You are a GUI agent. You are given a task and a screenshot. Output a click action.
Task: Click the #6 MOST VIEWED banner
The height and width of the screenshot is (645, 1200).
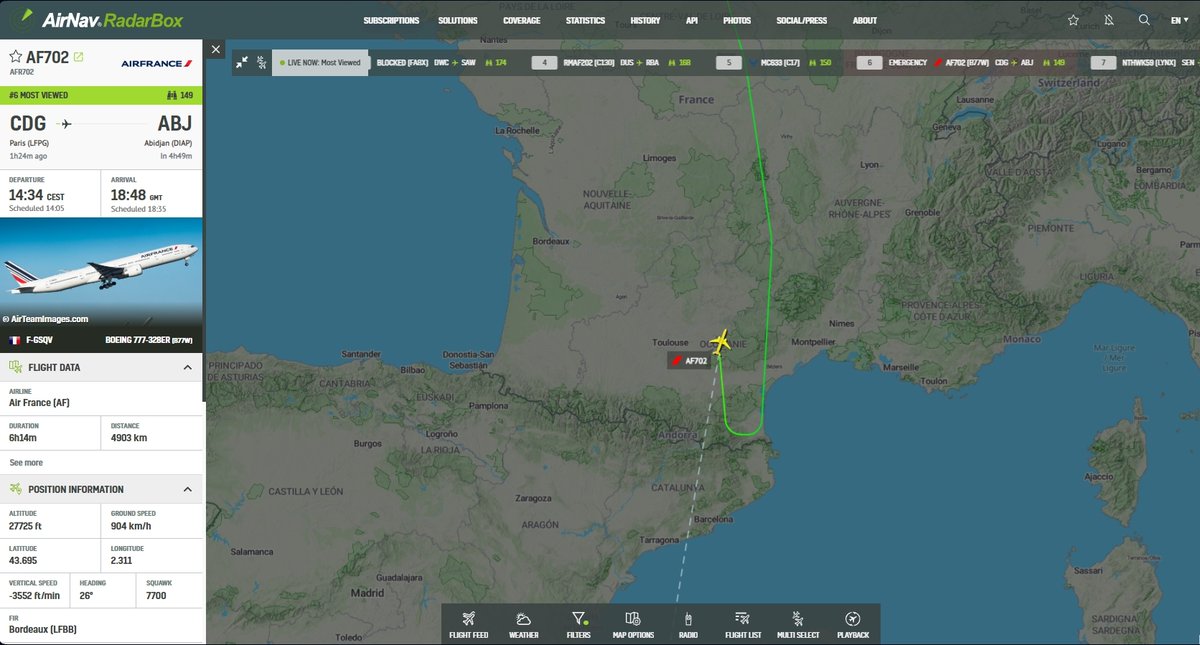coord(101,96)
